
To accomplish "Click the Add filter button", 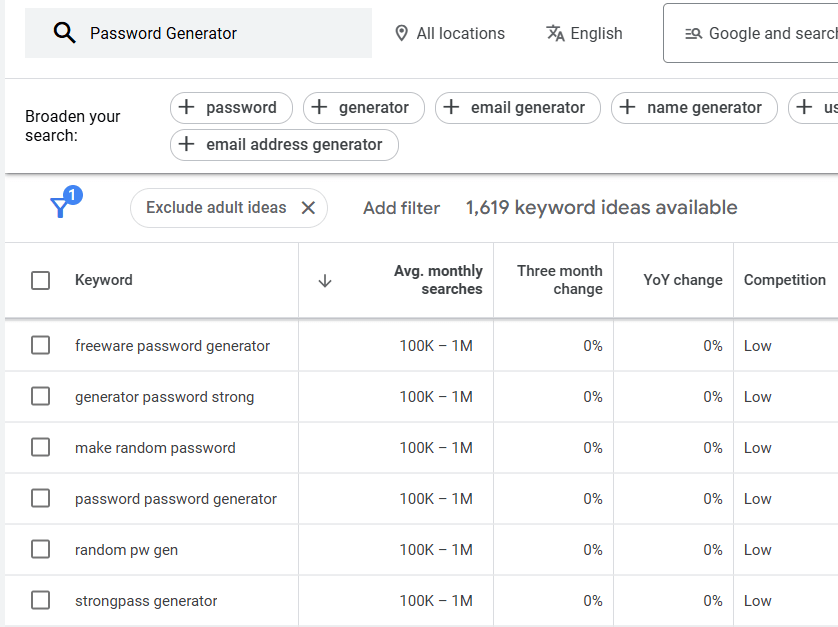I will [401, 208].
